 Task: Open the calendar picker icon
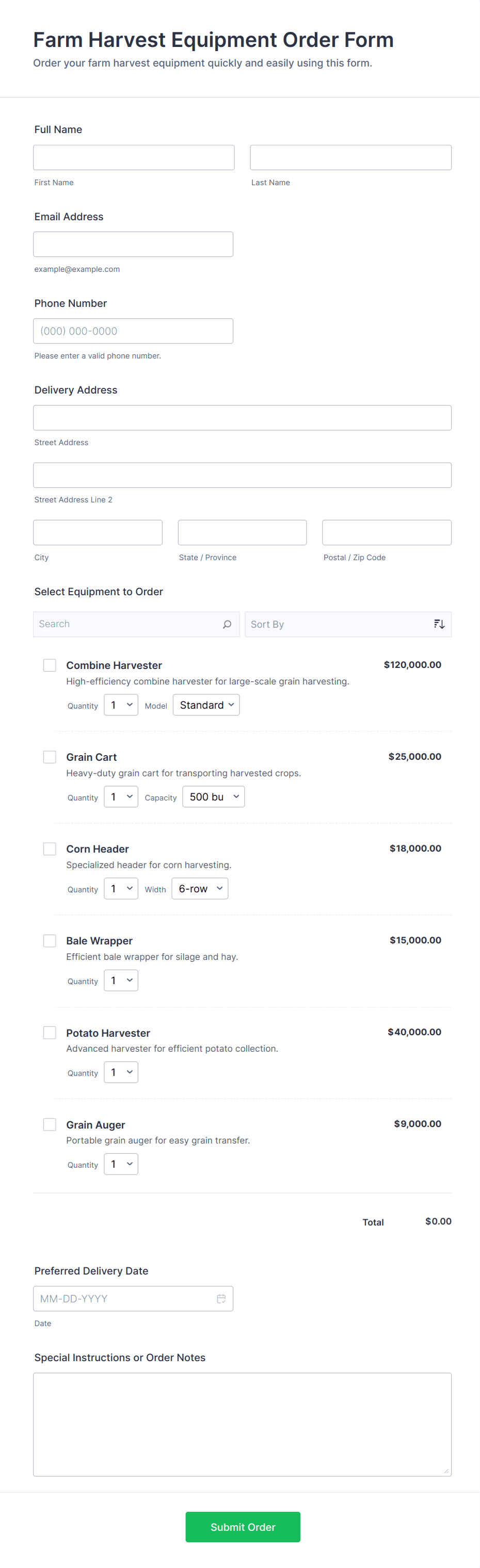[221, 1298]
